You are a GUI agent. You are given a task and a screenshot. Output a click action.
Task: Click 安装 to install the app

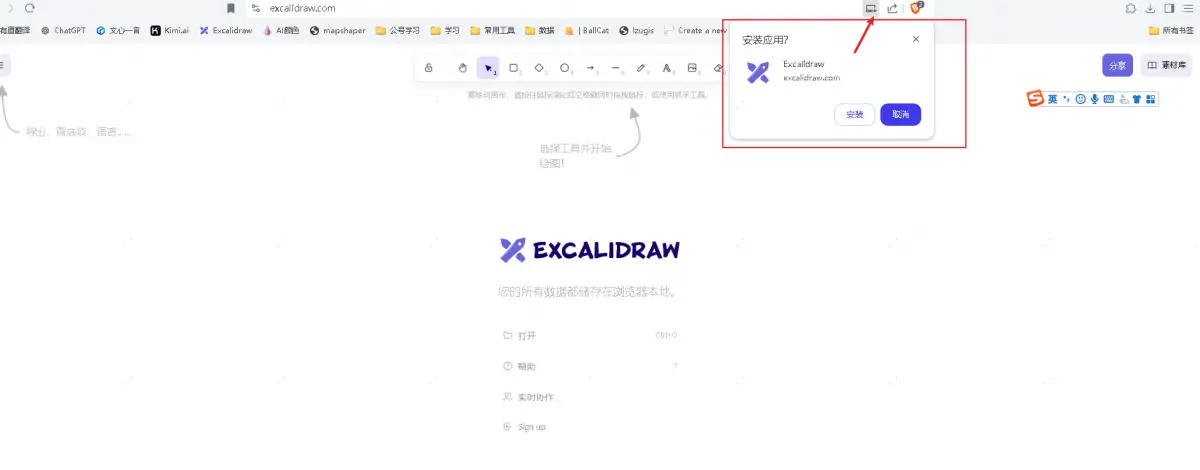854,115
